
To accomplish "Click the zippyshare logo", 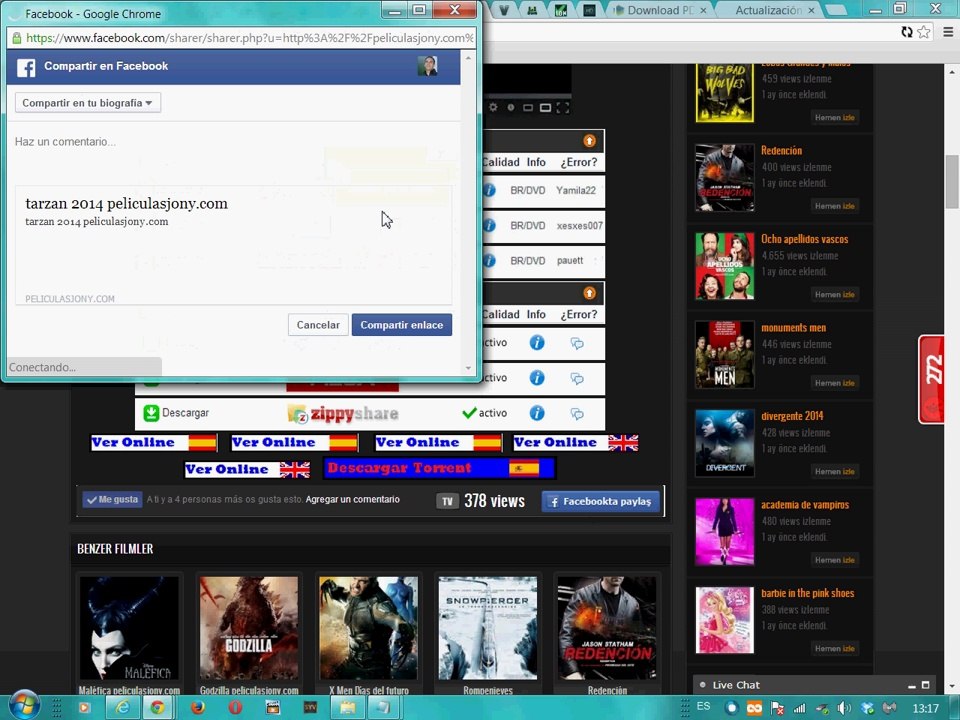I will pyautogui.click(x=343, y=414).
